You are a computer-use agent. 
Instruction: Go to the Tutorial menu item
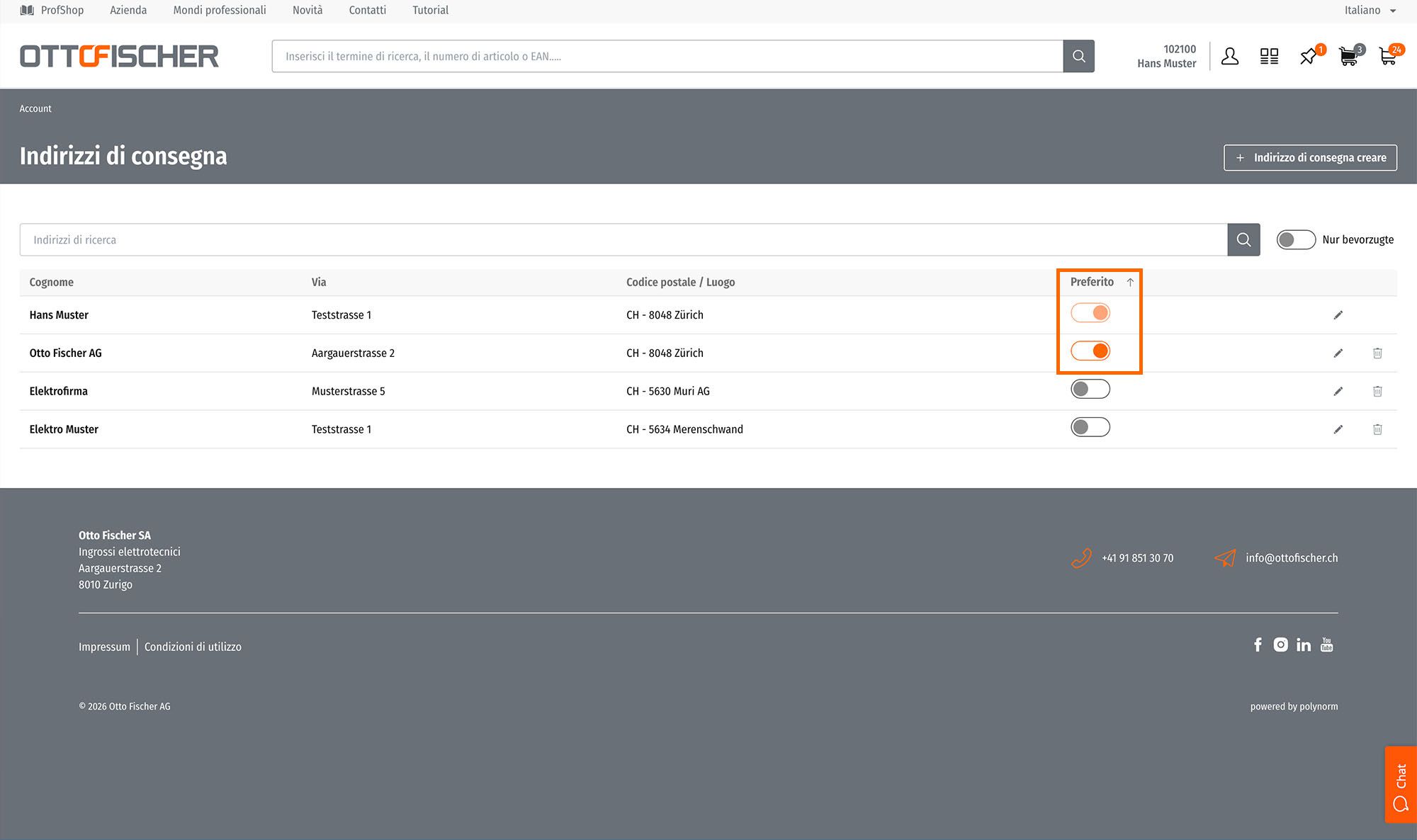click(430, 10)
